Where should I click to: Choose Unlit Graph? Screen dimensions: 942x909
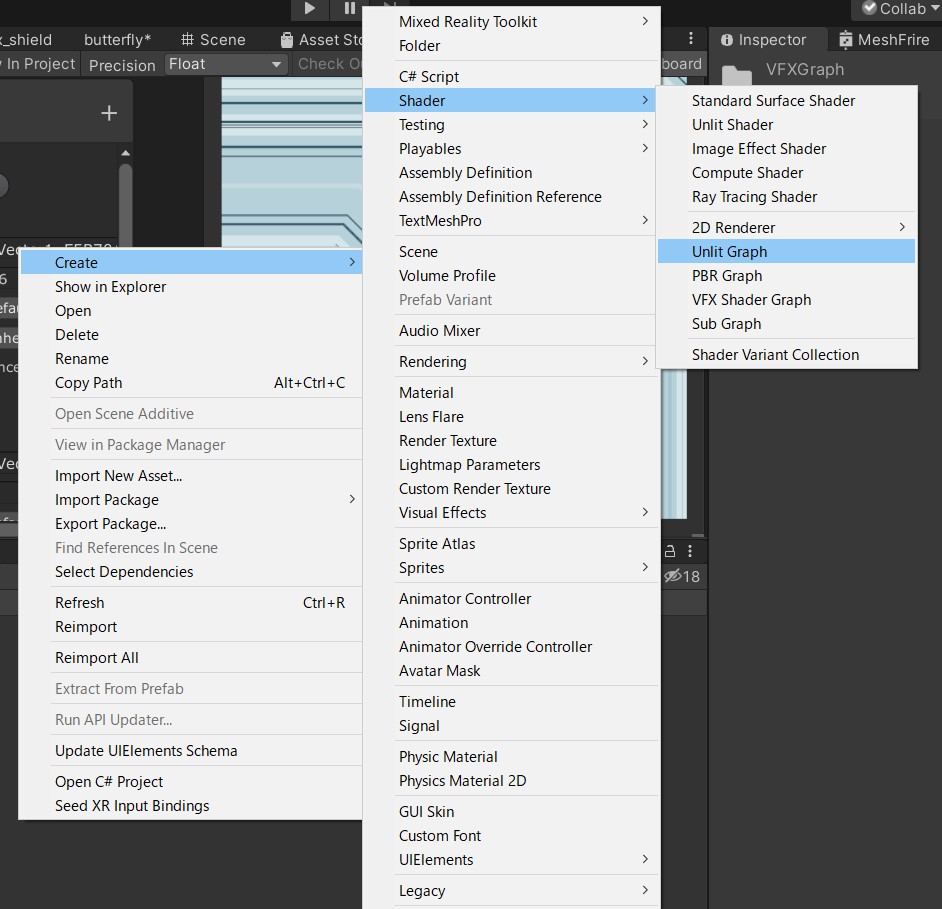(x=786, y=252)
